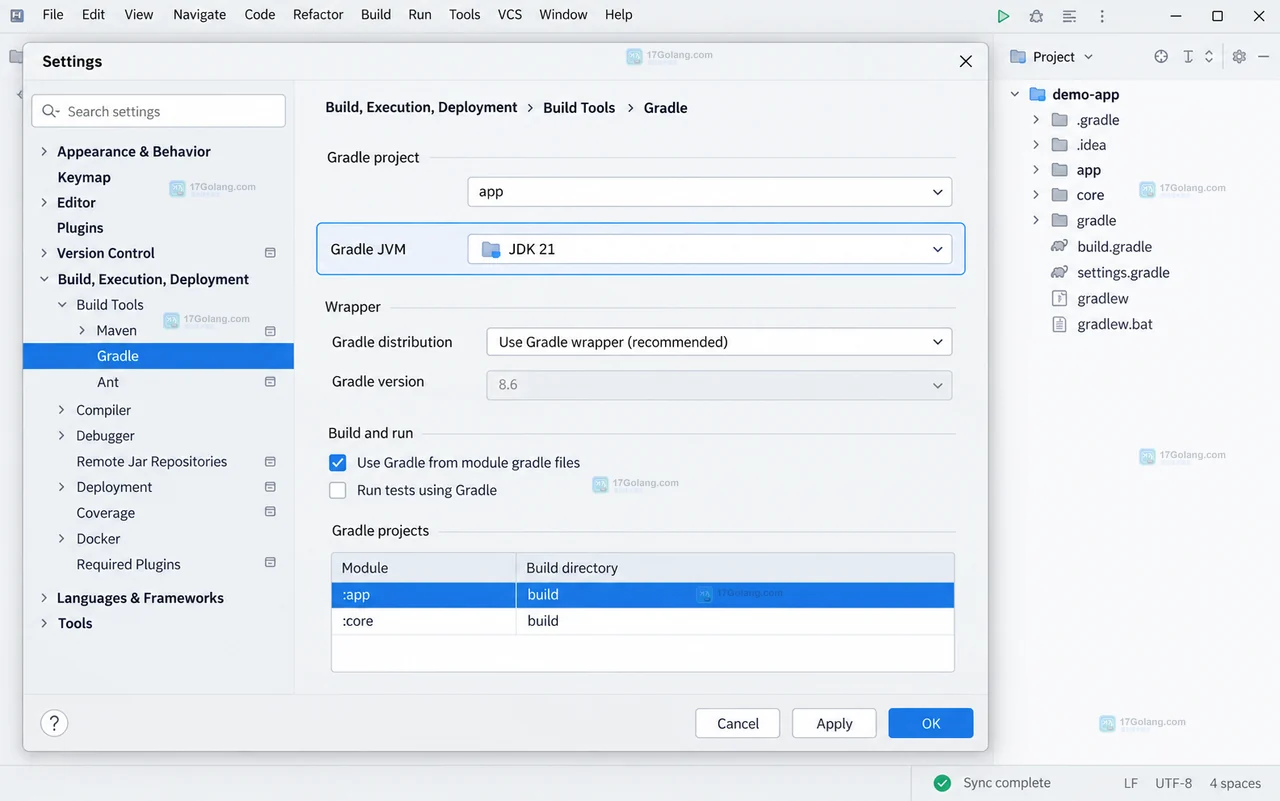Viewport: 1280px width, 801px height.
Task: Open the Gradle version 8.6 dropdown
Action: coord(719,385)
